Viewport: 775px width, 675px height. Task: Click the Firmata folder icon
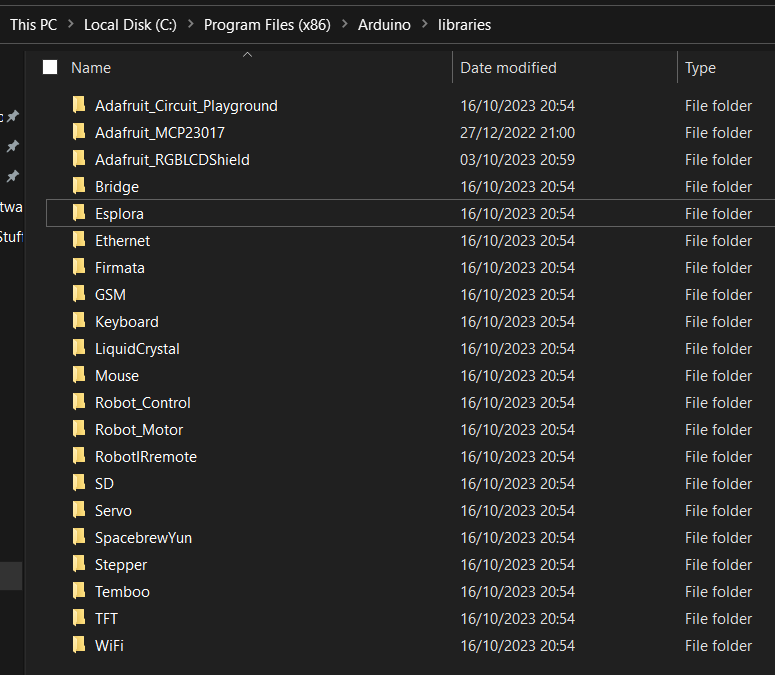(79, 267)
